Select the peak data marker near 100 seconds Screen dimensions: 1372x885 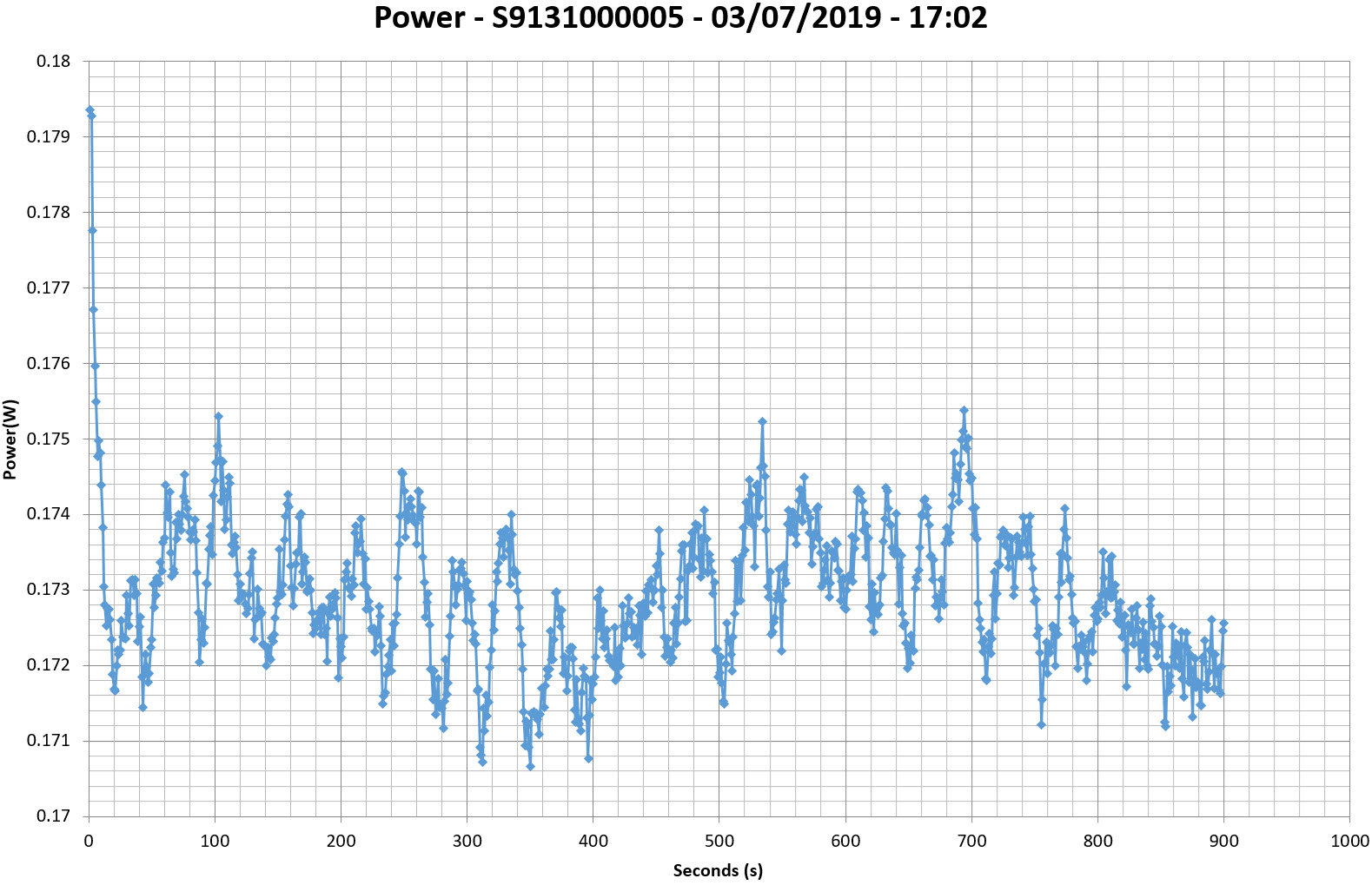click(219, 417)
